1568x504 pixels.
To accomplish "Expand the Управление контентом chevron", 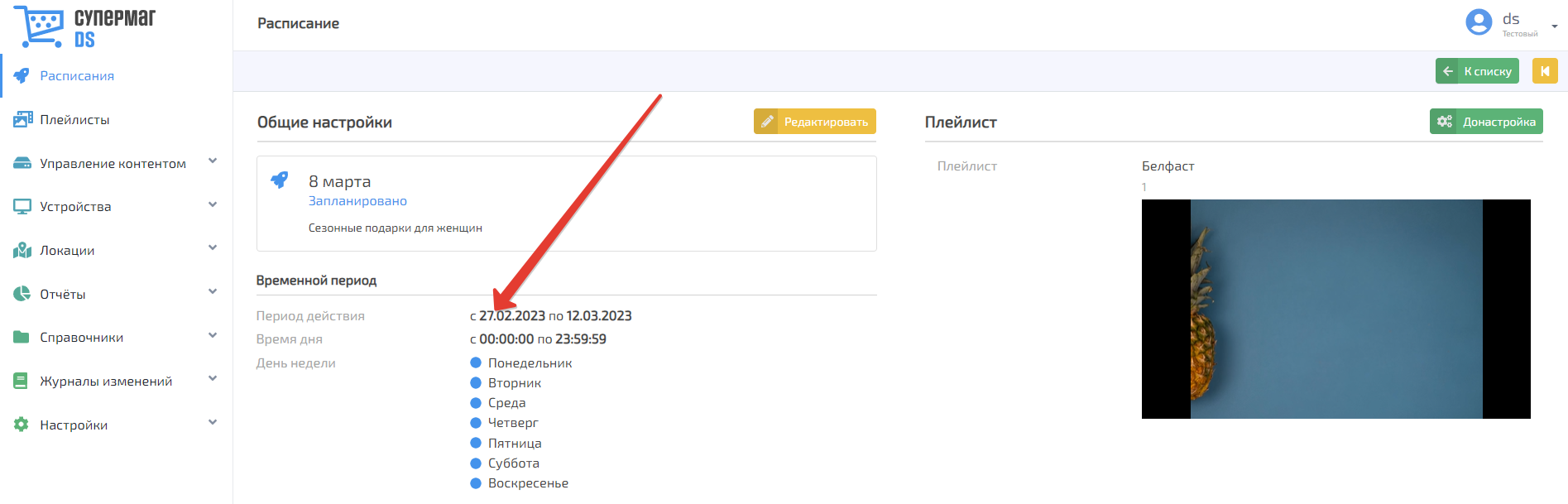I will click(x=213, y=161).
